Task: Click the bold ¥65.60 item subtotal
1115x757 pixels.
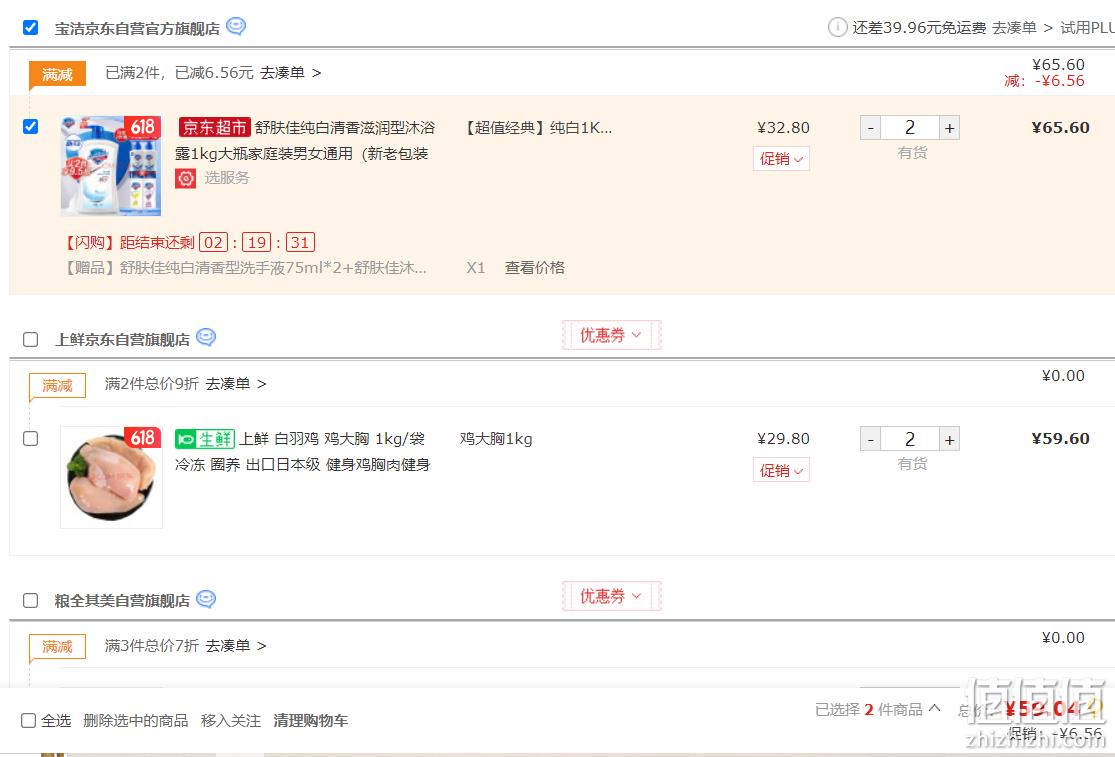Action: tap(1060, 128)
